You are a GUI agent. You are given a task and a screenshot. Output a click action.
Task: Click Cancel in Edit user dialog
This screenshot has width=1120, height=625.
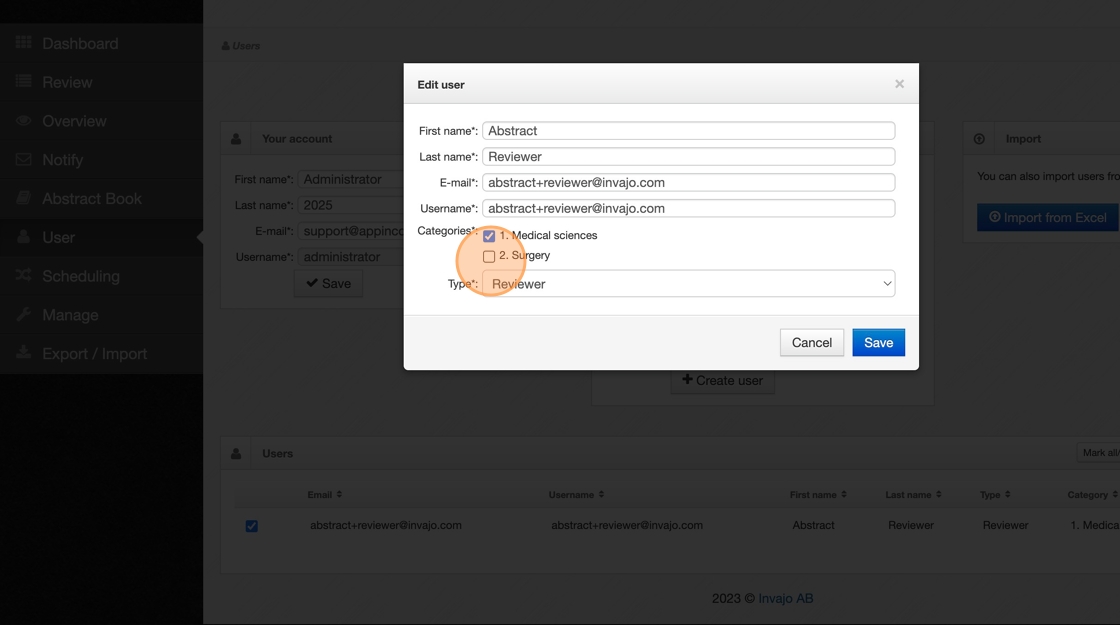[x=811, y=343]
